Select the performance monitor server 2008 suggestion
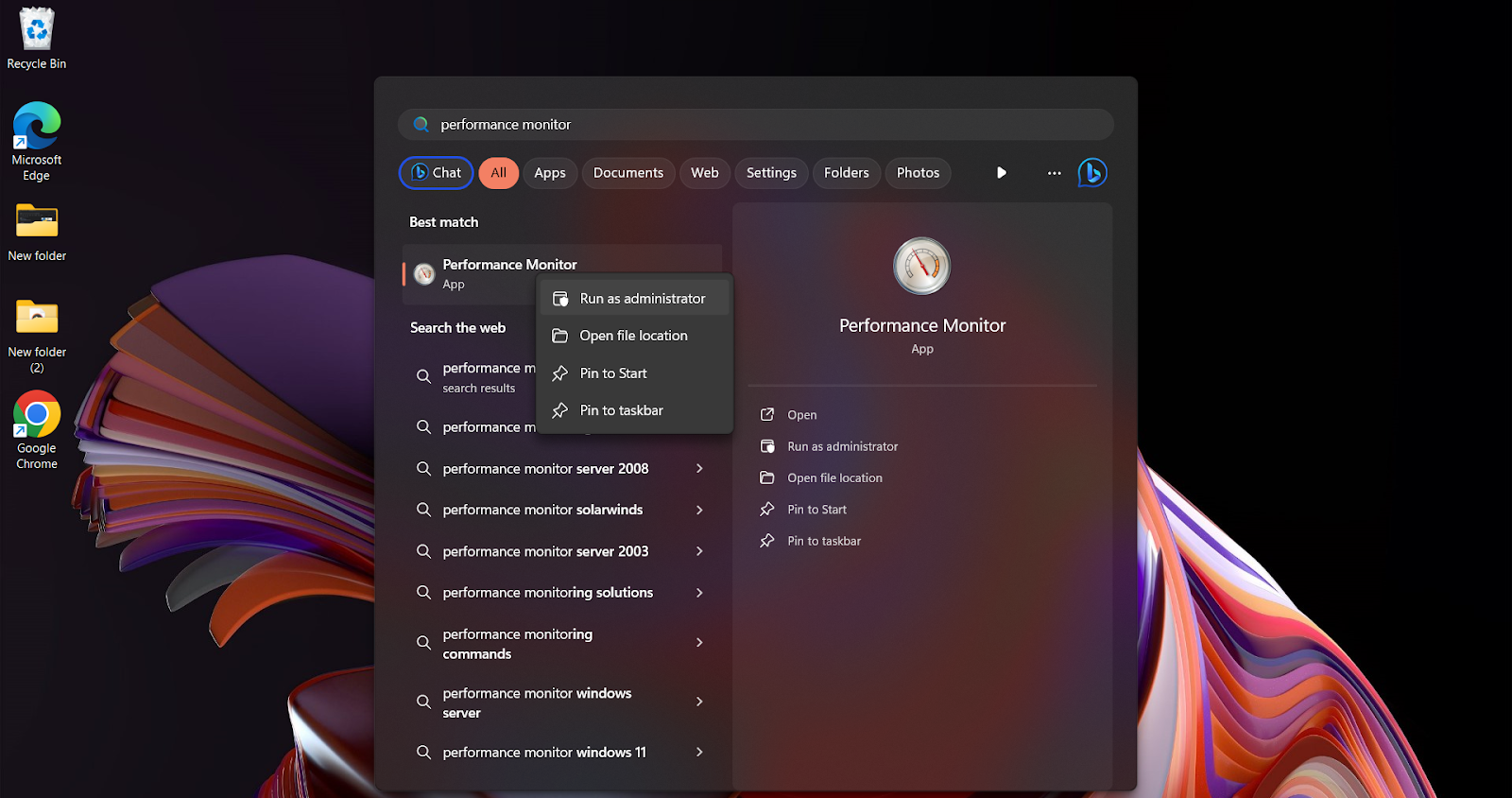1512x798 pixels. pyautogui.click(x=562, y=469)
